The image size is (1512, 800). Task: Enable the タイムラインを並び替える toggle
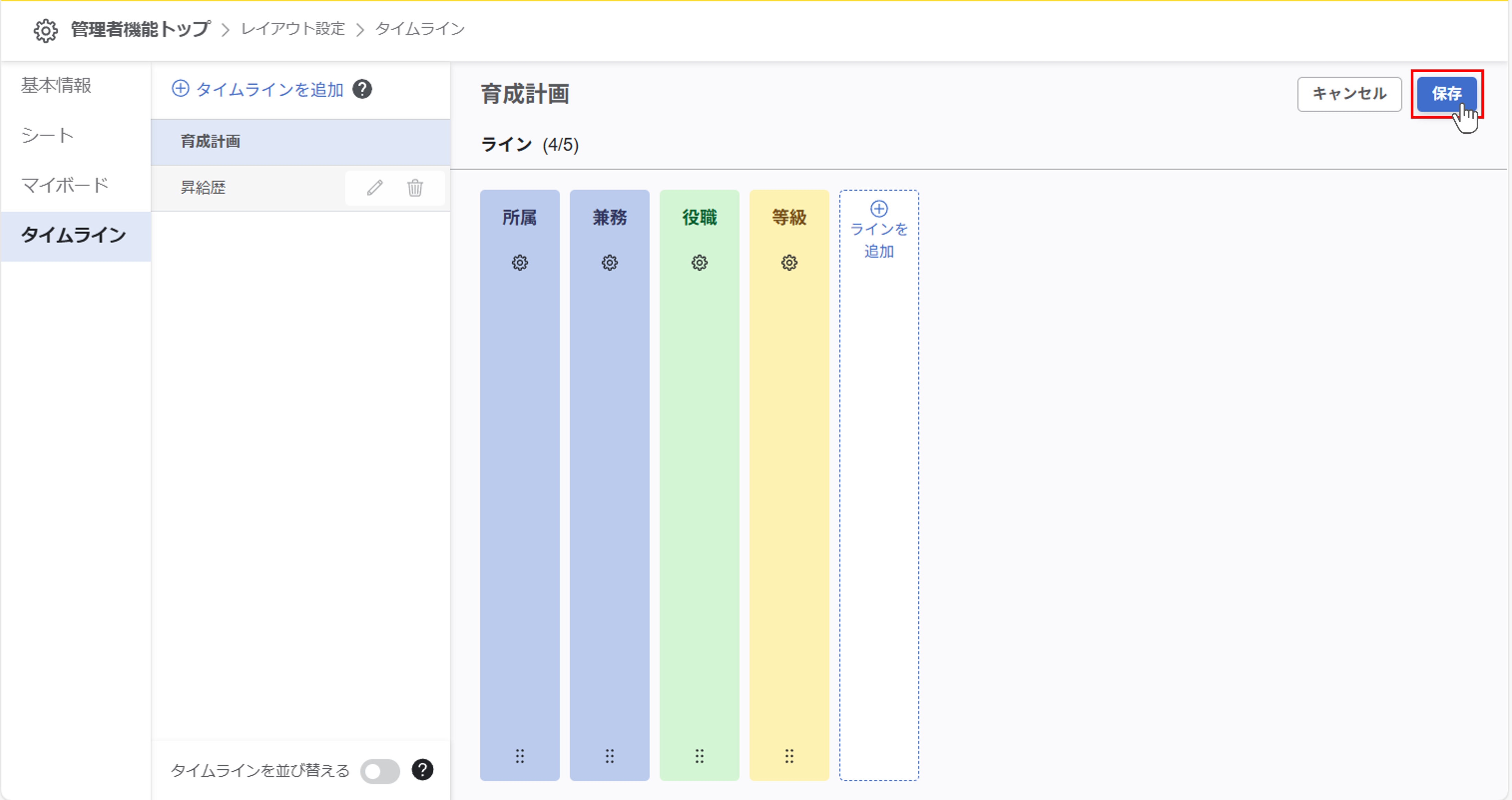point(380,770)
